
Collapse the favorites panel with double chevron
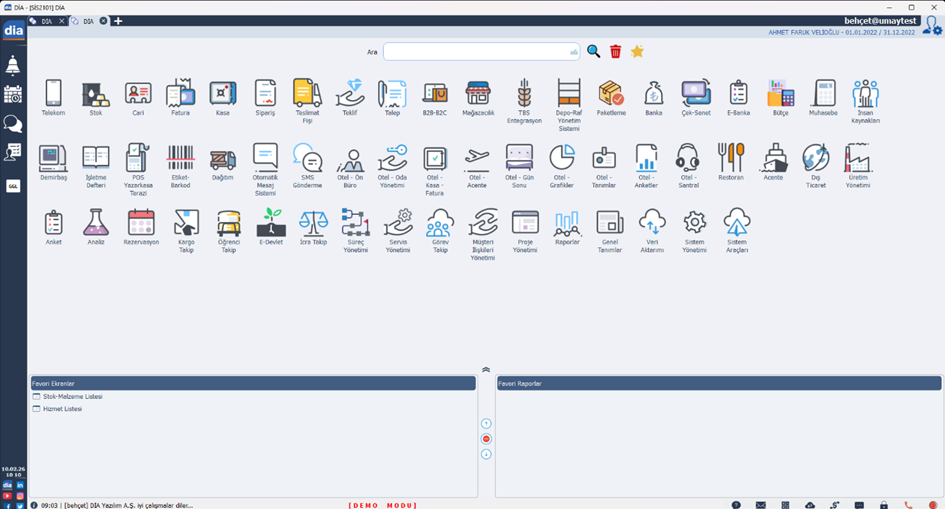[x=486, y=370]
